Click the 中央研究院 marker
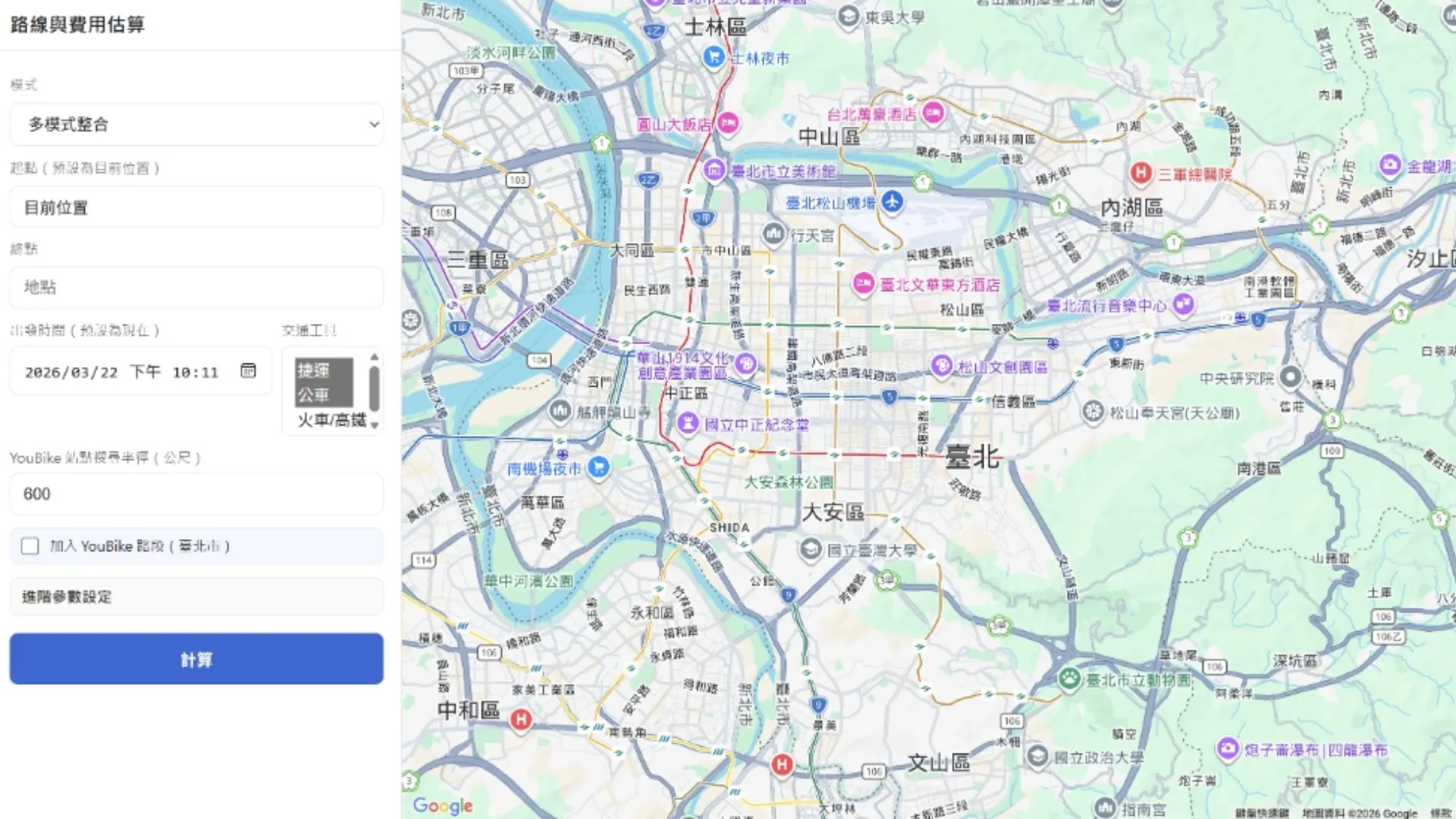 pyautogui.click(x=1291, y=377)
